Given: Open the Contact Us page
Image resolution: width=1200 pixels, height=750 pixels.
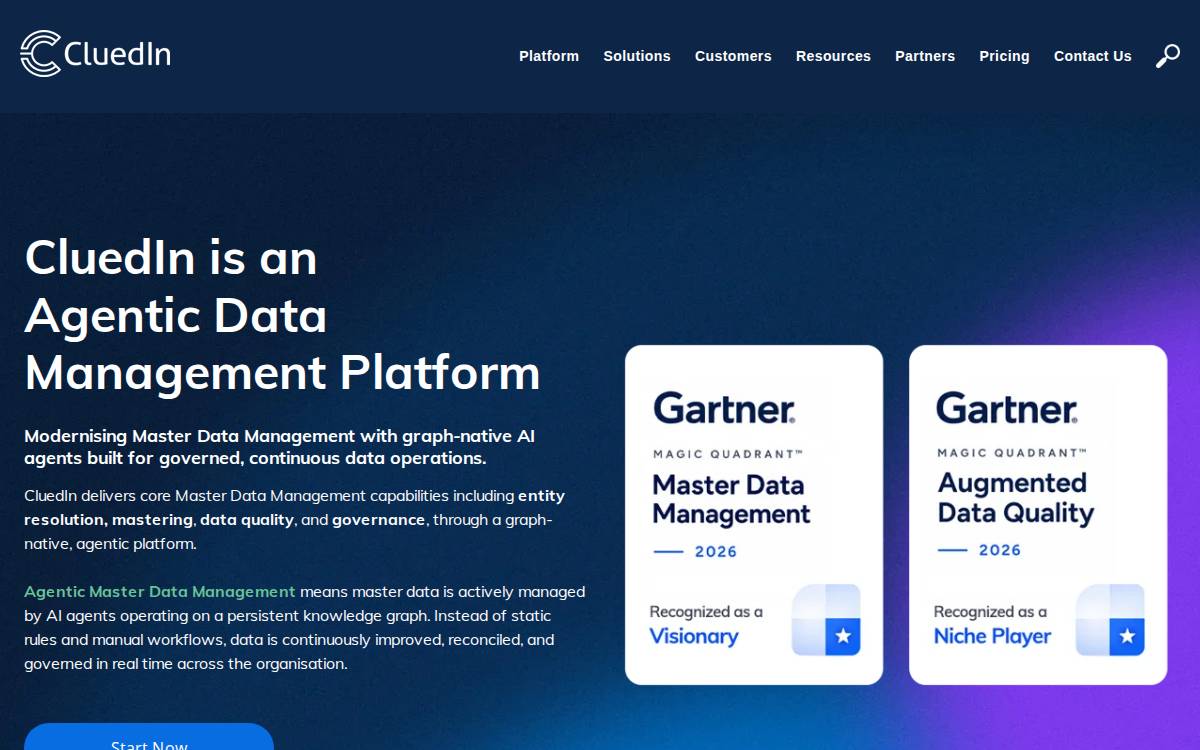Looking at the screenshot, I should click(x=1093, y=56).
